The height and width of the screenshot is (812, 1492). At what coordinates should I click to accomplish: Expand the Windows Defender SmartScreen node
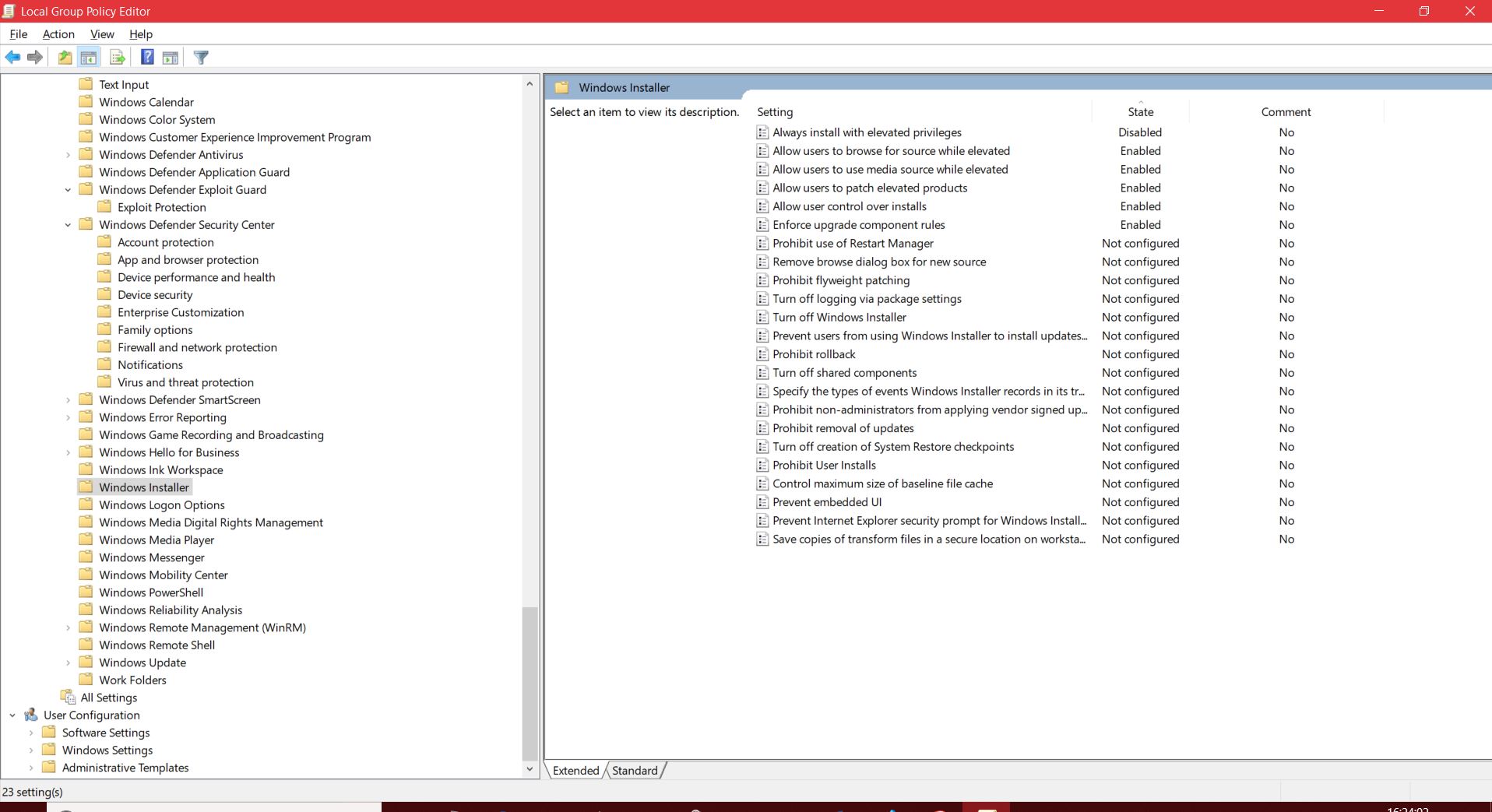coord(68,400)
